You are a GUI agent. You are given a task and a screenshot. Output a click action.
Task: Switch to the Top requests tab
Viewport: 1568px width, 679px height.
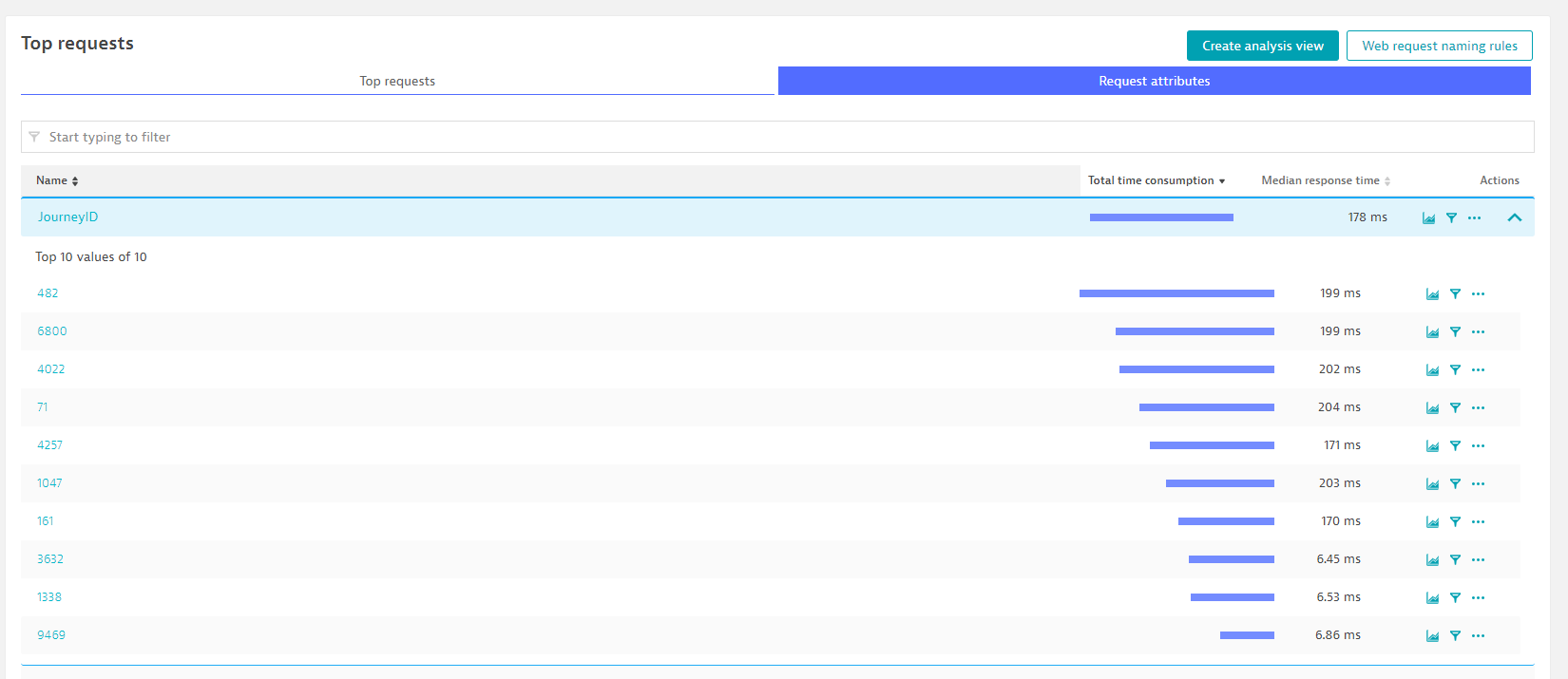397,81
